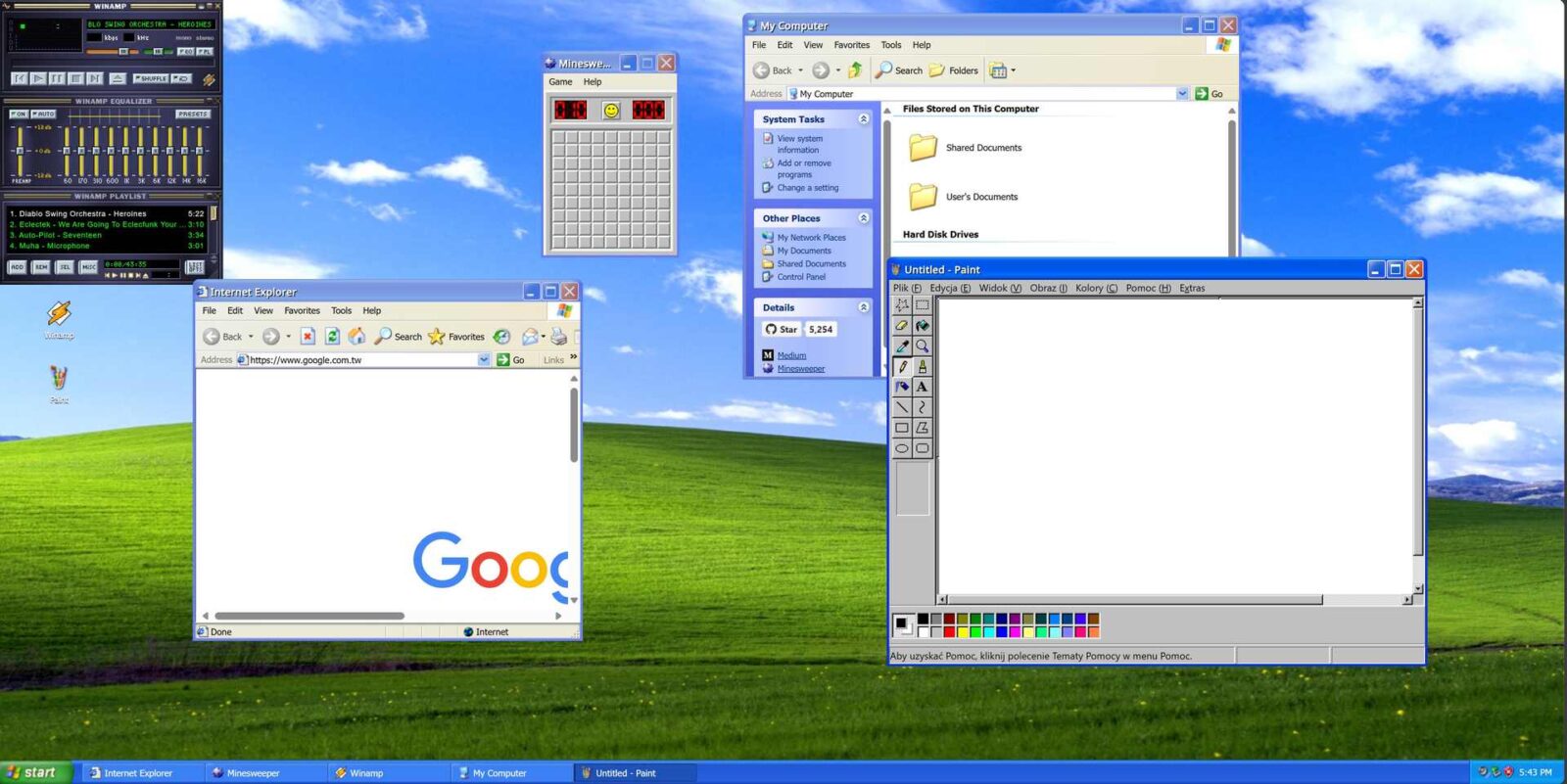Toggle the equalizer AUTO button in Winamp
This screenshot has height=784, width=1567.
point(43,115)
